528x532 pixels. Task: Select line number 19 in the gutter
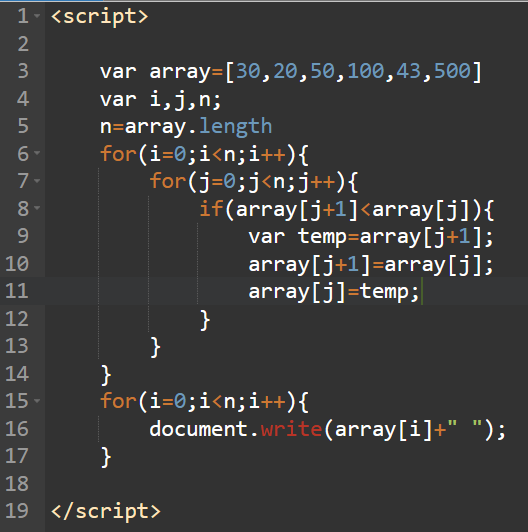click(x=17, y=511)
